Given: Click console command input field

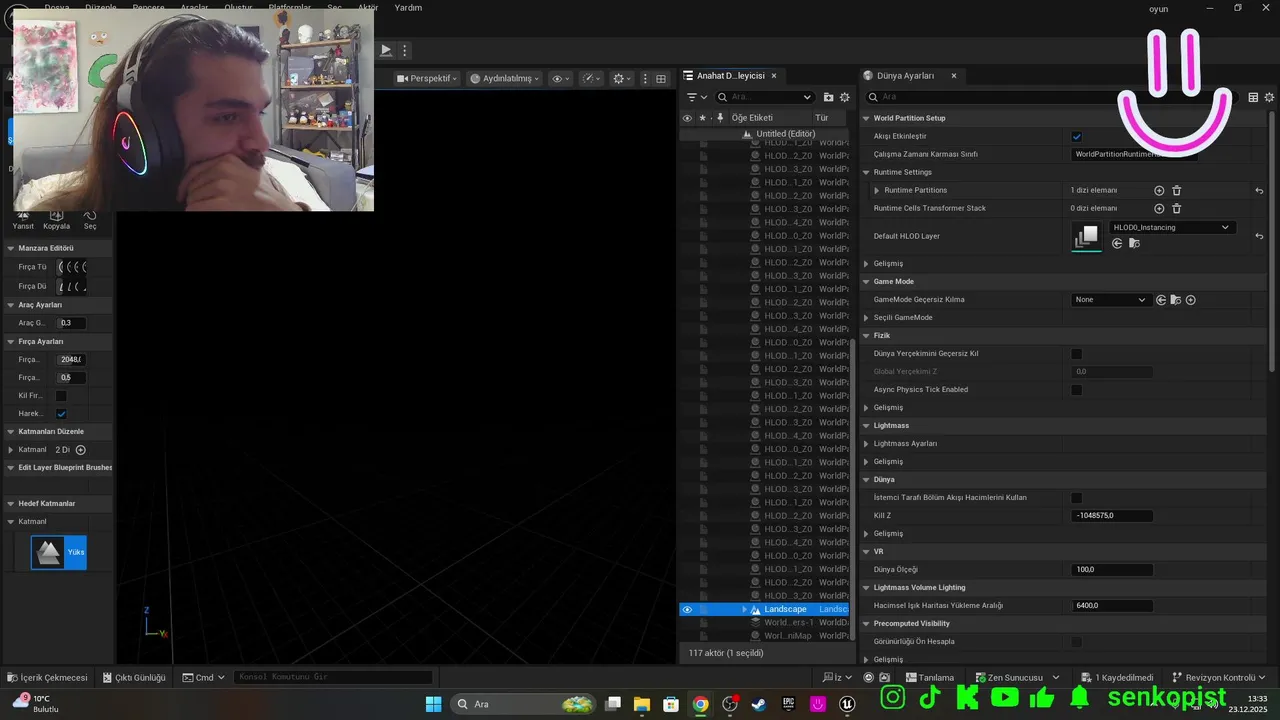Looking at the screenshot, I should 334,677.
